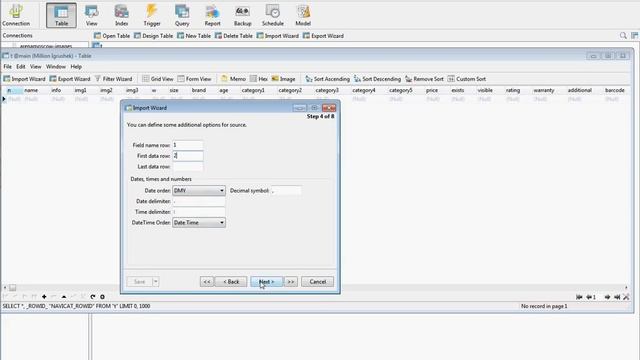The height and width of the screenshot is (360, 640).
Task: Click the Next button in wizard
Action: tap(266, 282)
